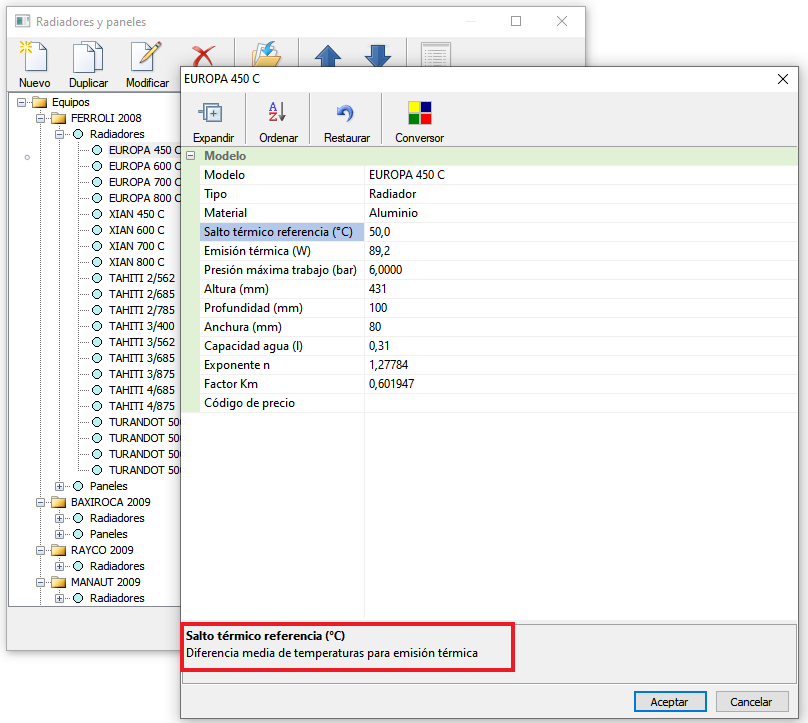Click the Ordenar A-Z icon
Viewport: 808px width, 723px height.
(277, 112)
